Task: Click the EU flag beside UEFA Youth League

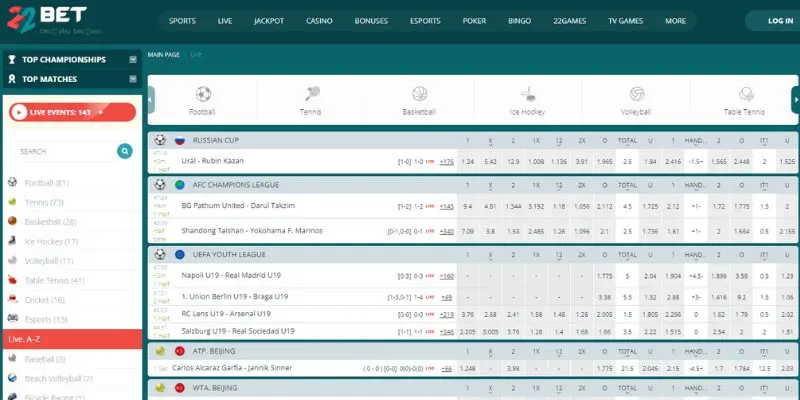Action: coord(180,255)
